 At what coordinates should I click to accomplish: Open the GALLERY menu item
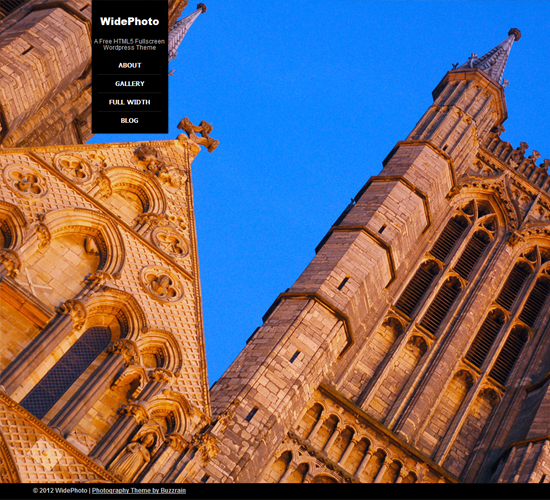coord(129,84)
